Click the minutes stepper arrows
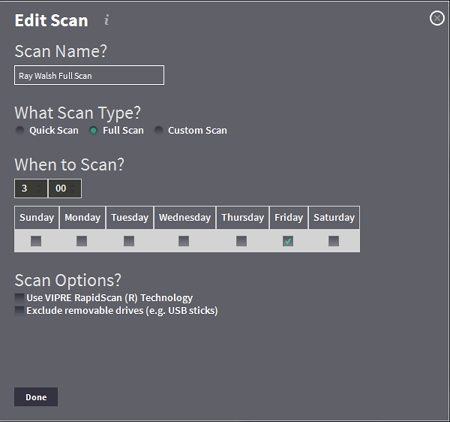The width and height of the screenshot is (450, 422). pyautogui.click(x=73, y=188)
